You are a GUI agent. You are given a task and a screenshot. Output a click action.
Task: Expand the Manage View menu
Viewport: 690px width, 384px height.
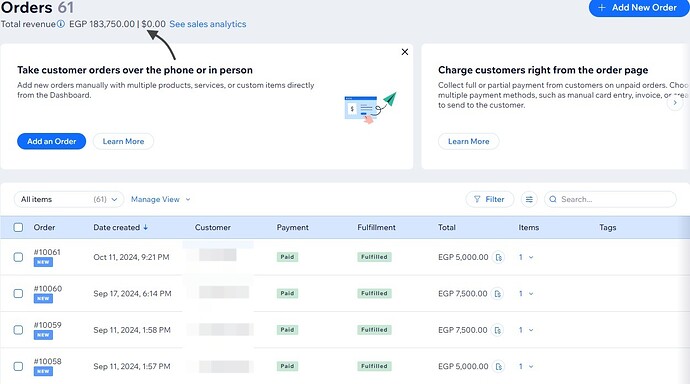tap(161, 199)
